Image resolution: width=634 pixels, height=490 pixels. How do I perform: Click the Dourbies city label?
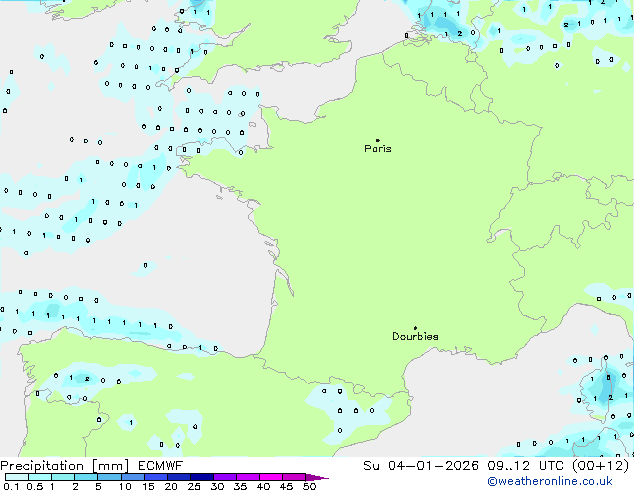415,336
